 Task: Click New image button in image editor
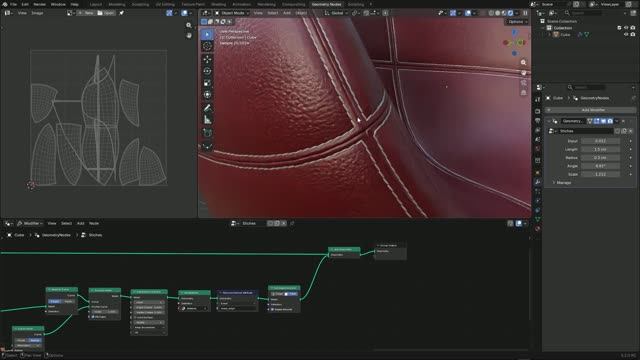coord(86,13)
